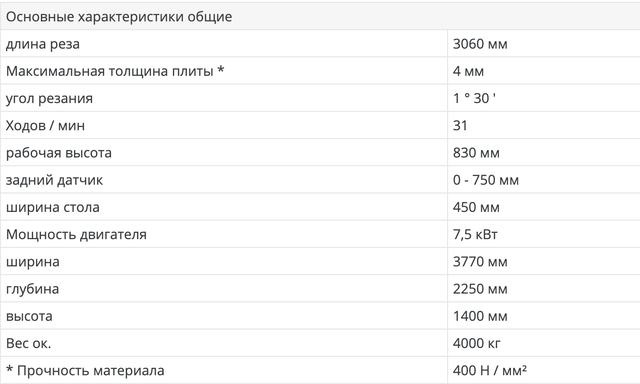The height and width of the screenshot is (384, 640).
Task: Click the cutting angle value '1 ° 30 ''
Action: [x=474, y=98]
